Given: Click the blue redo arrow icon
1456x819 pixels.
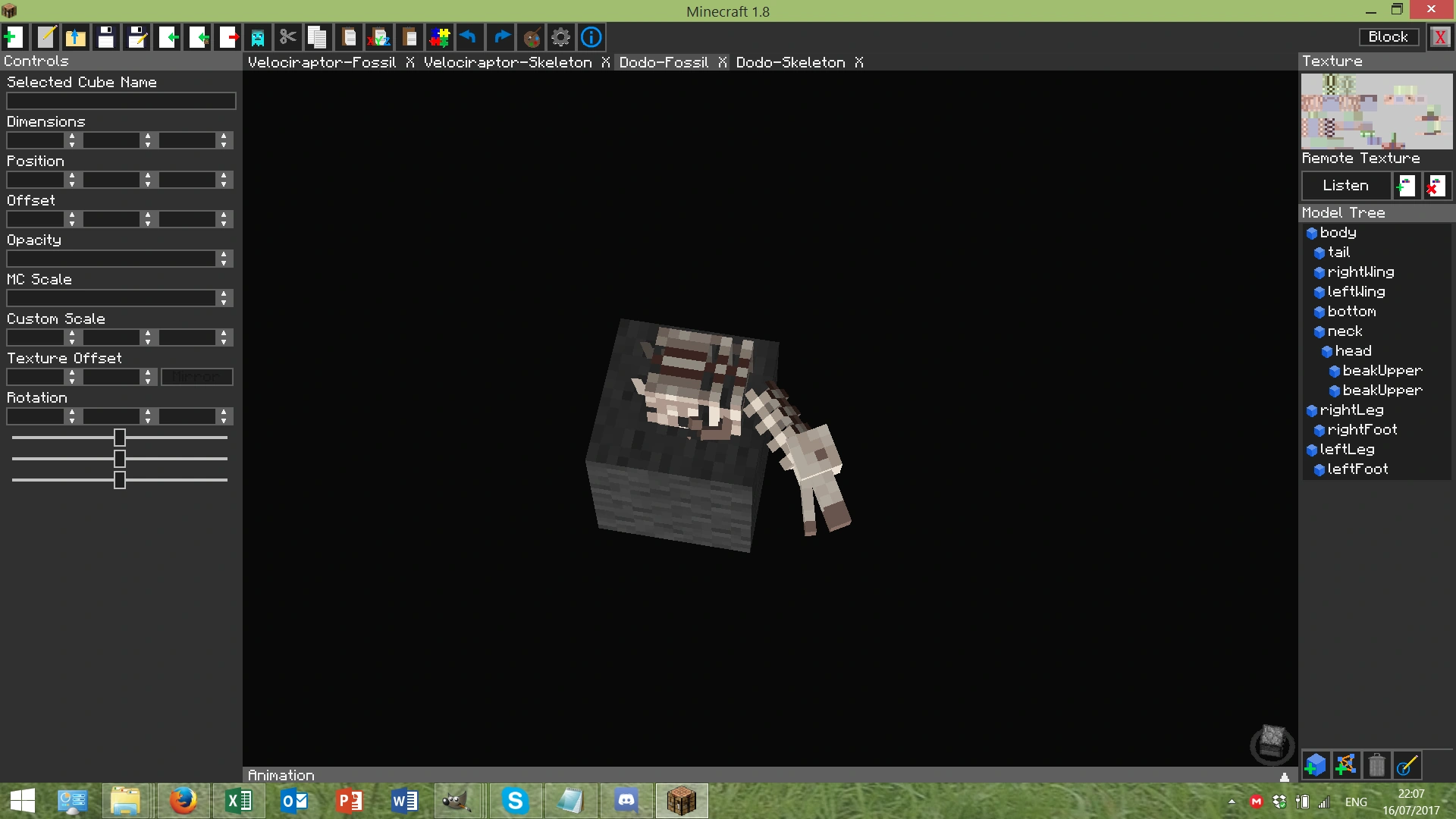Looking at the screenshot, I should (x=500, y=37).
